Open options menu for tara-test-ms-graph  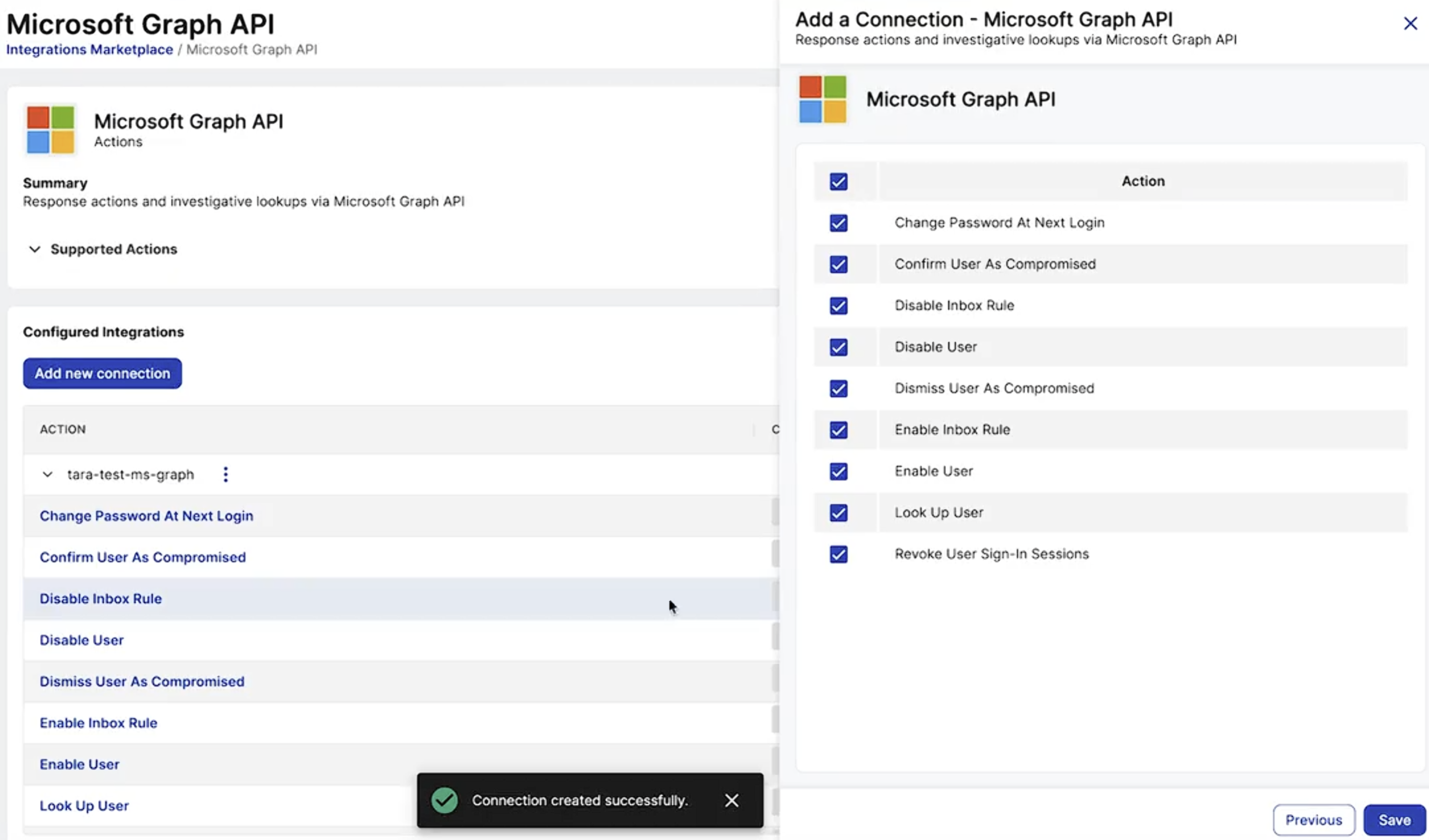pos(226,474)
